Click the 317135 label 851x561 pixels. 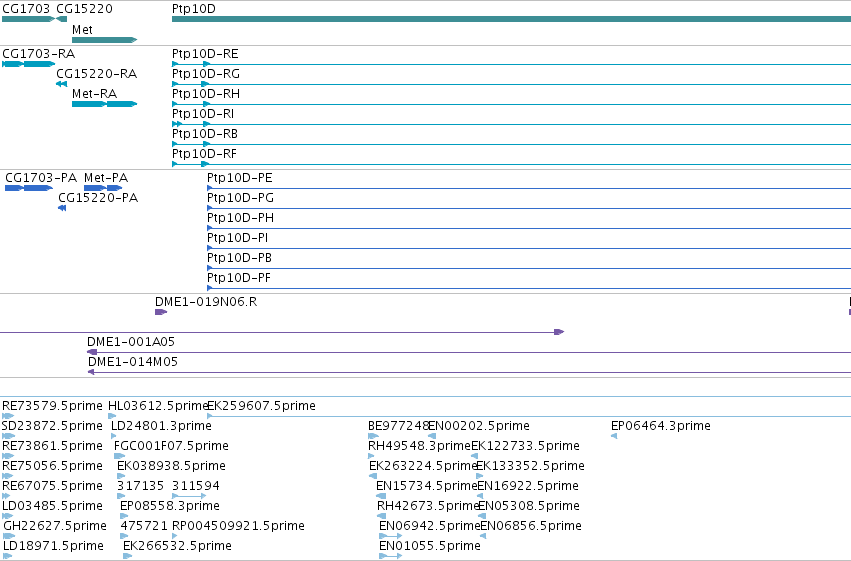(141, 486)
